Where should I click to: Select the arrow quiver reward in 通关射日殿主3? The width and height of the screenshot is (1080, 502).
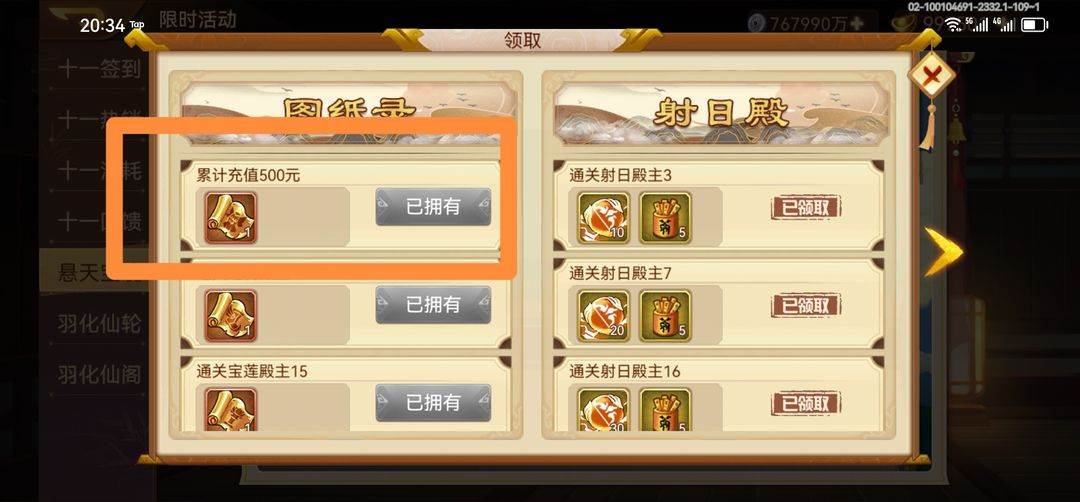[x=665, y=218]
